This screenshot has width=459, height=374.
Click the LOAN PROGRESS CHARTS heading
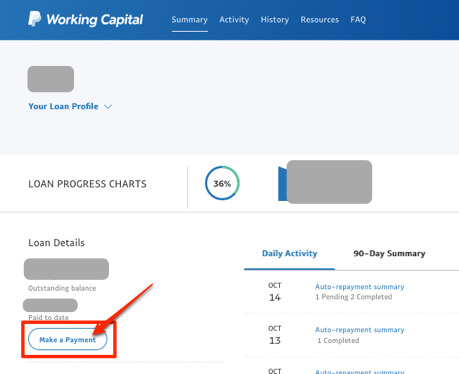[x=87, y=184]
